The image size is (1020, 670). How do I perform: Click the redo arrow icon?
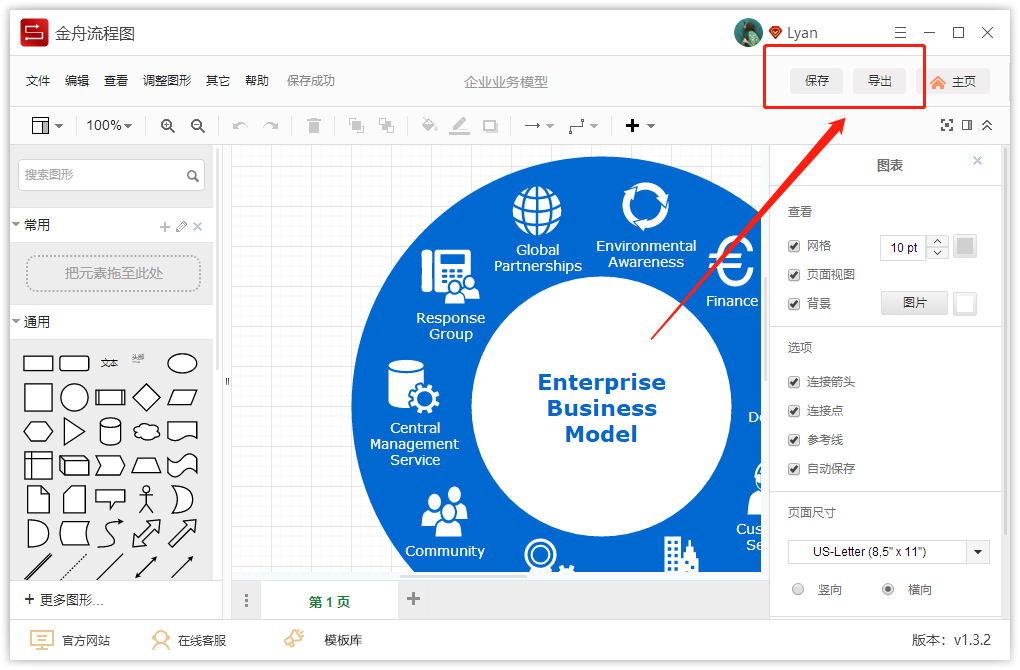[271, 126]
